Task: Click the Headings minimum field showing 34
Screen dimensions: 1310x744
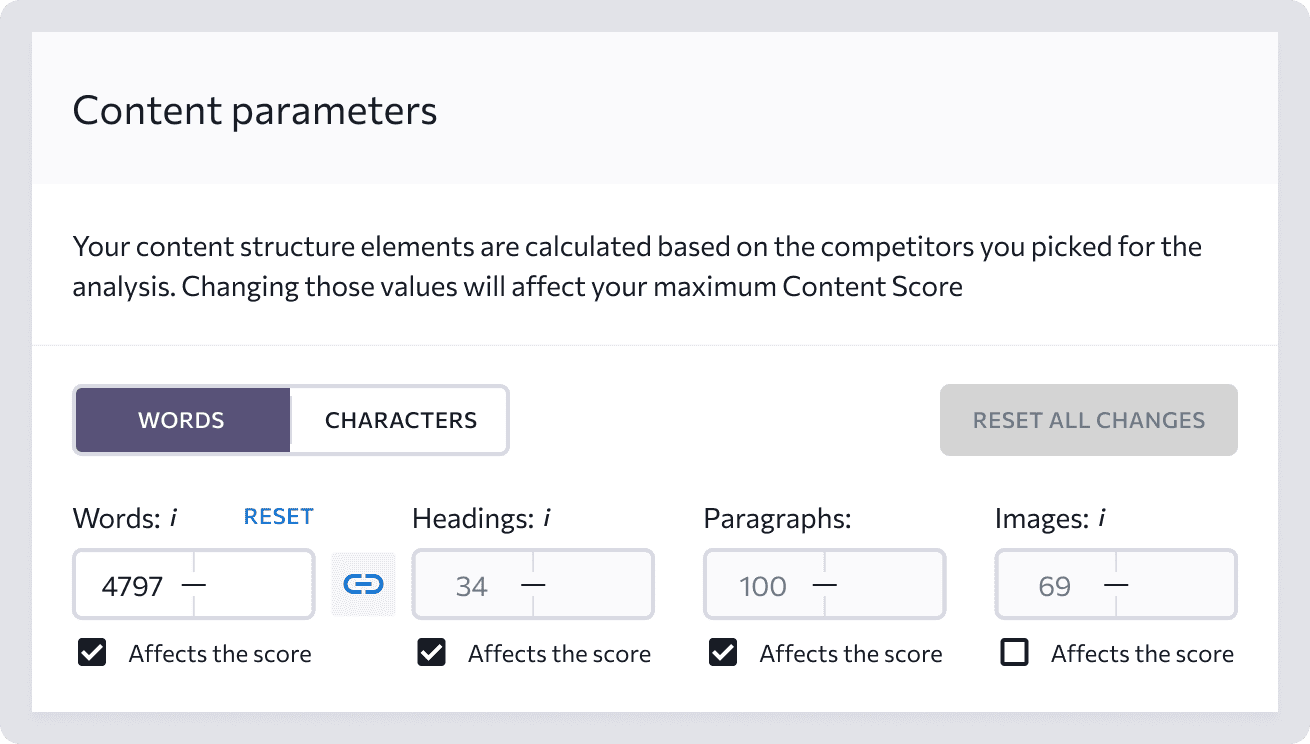Action: click(473, 585)
